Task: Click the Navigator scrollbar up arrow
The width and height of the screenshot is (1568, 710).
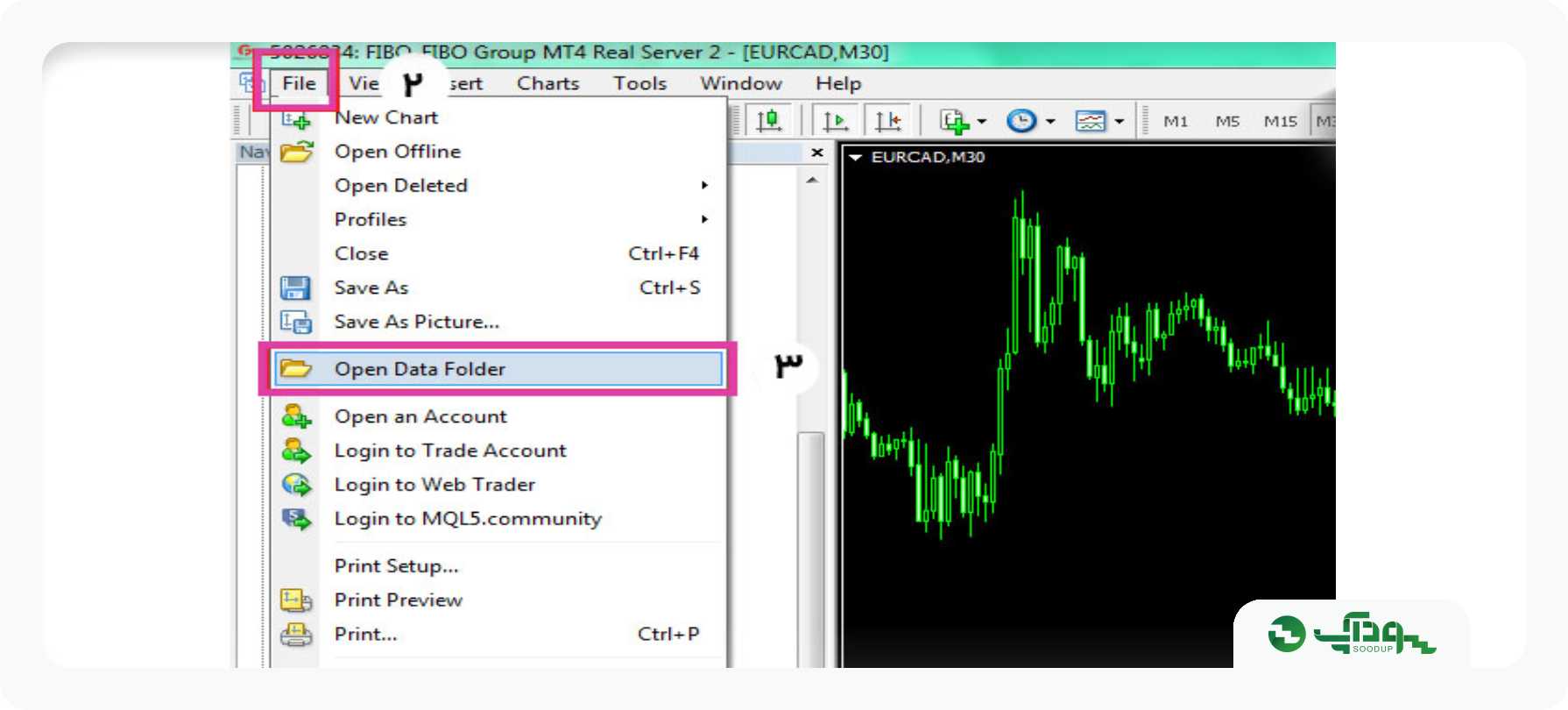Action: tap(812, 181)
